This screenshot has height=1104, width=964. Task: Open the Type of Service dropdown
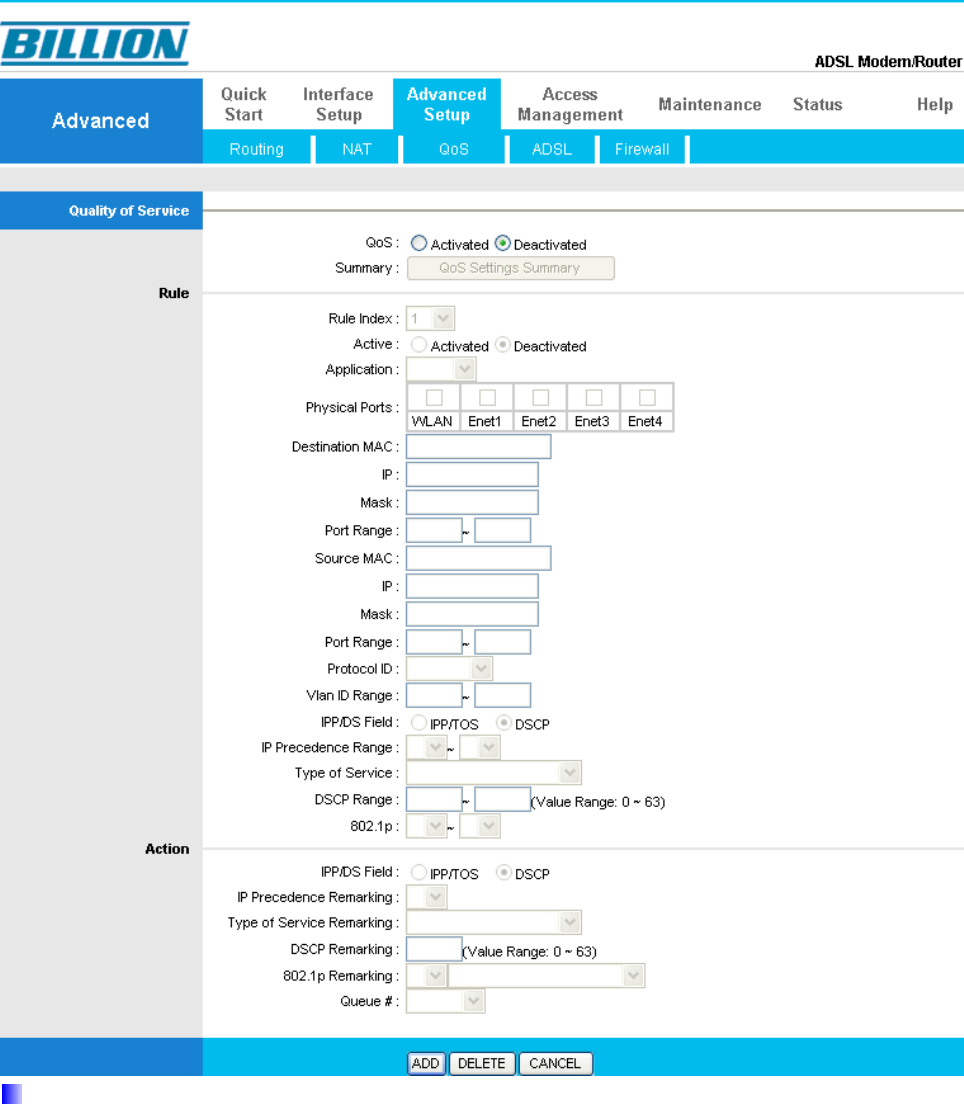494,773
